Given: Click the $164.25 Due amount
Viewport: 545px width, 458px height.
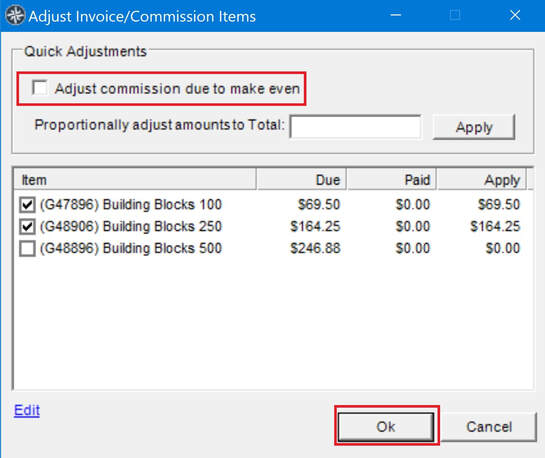Looking at the screenshot, I should coord(315,226).
